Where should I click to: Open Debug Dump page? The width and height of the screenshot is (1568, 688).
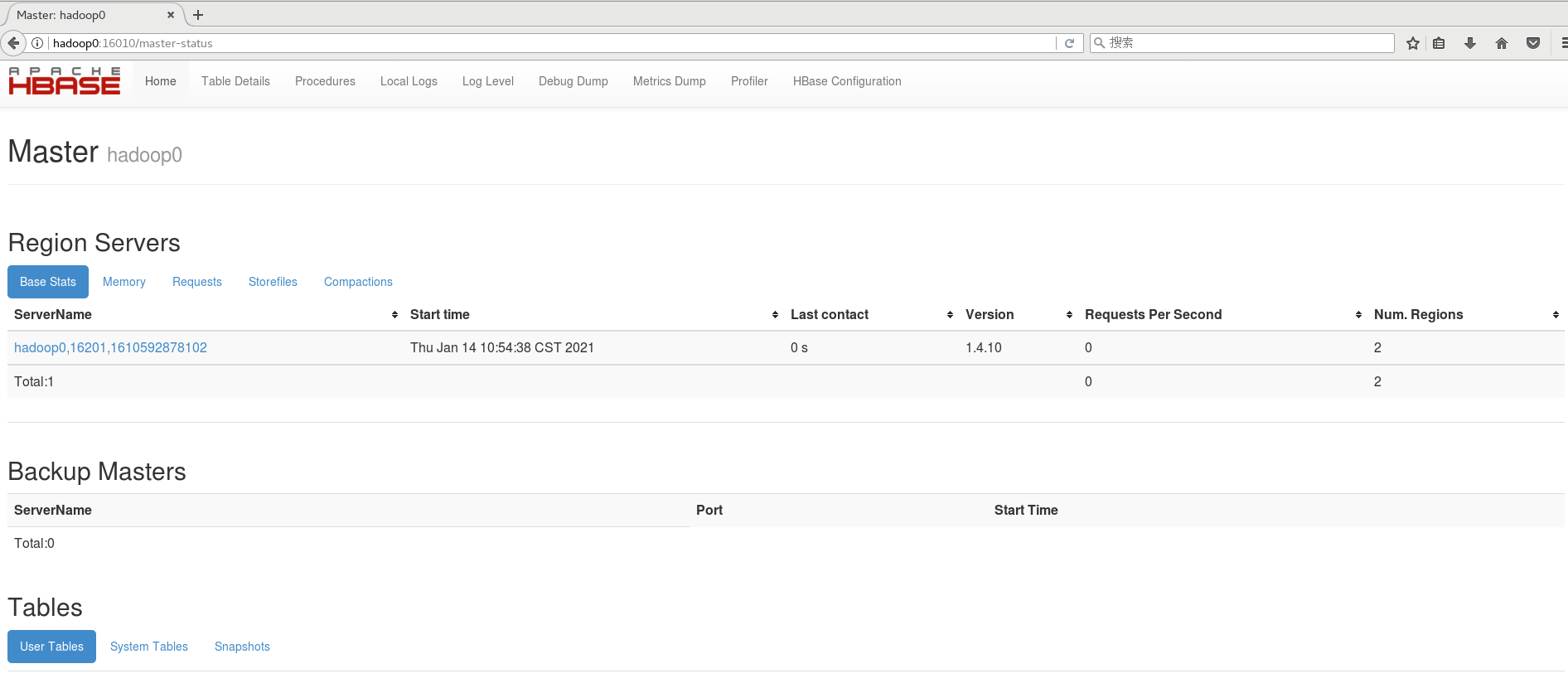[573, 81]
